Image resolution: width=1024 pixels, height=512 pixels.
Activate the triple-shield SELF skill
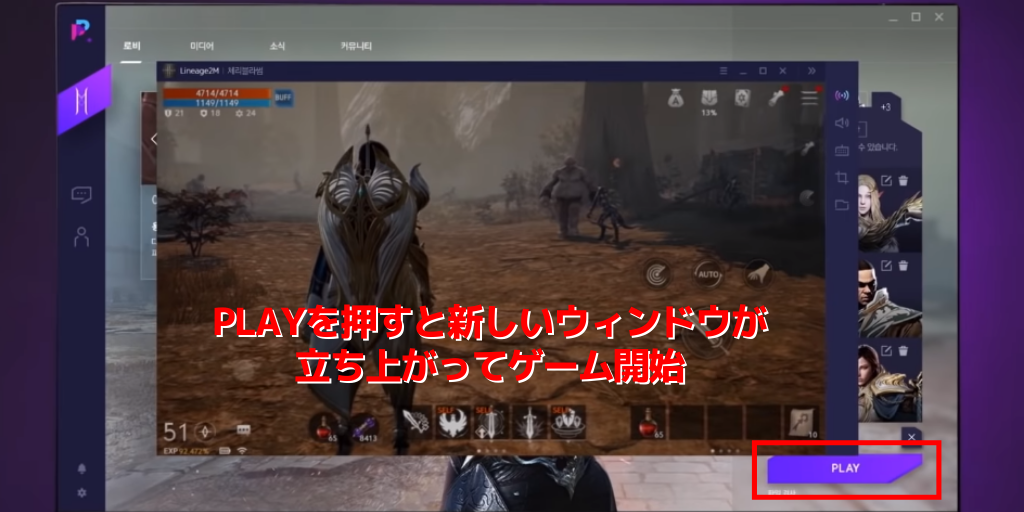(568, 423)
